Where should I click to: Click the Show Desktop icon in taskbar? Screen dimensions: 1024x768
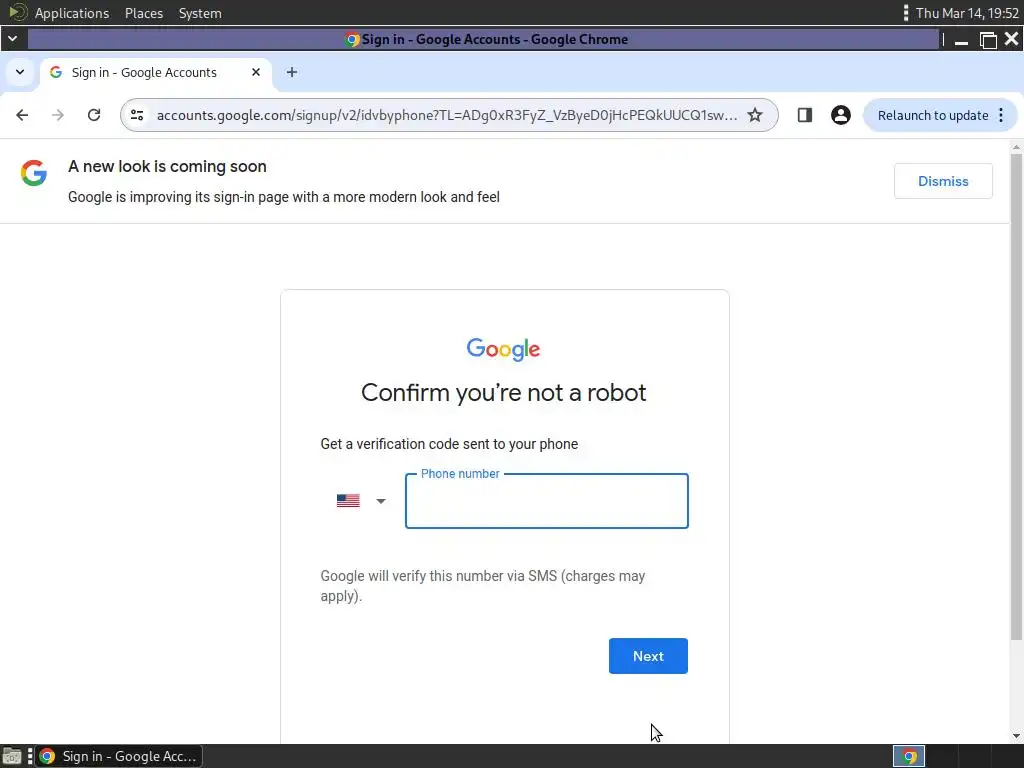click(x=12, y=756)
